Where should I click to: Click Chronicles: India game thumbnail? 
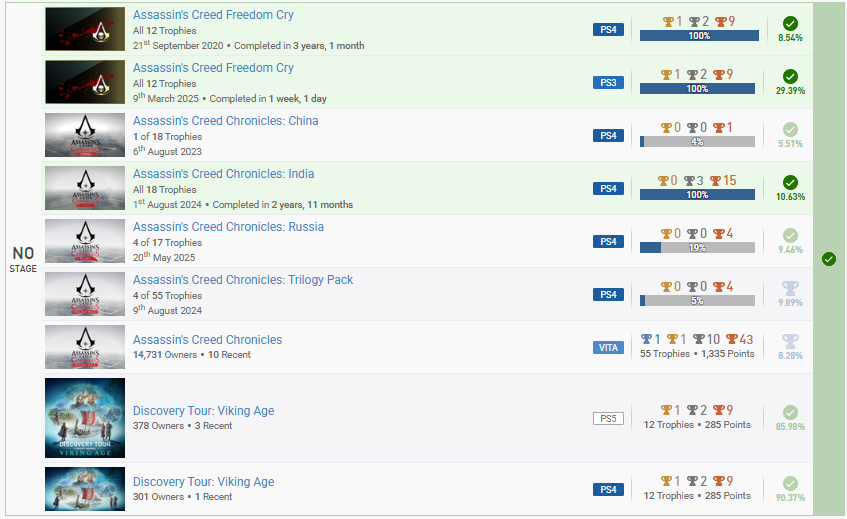pyautogui.click(x=85, y=188)
